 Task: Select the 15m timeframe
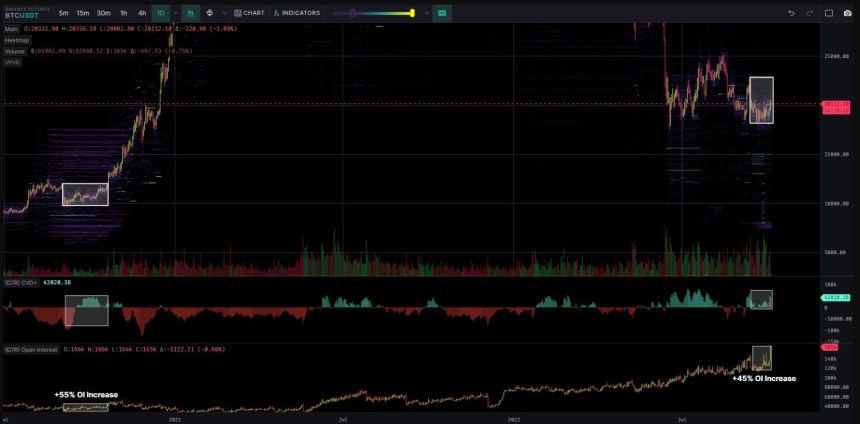pyautogui.click(x=82, y=13)
